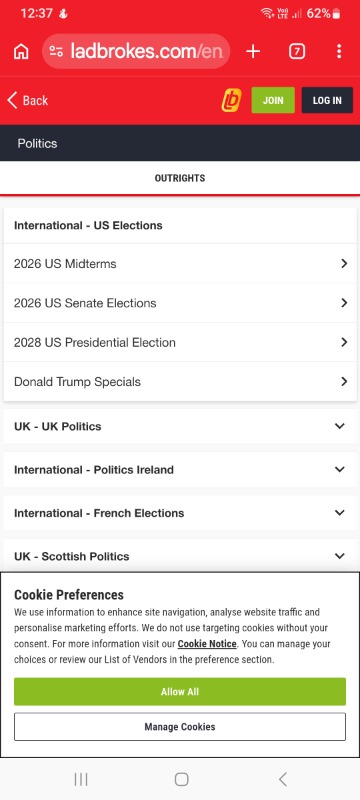
Task: Expand International - French Elections section
Action: coord(180,513)
